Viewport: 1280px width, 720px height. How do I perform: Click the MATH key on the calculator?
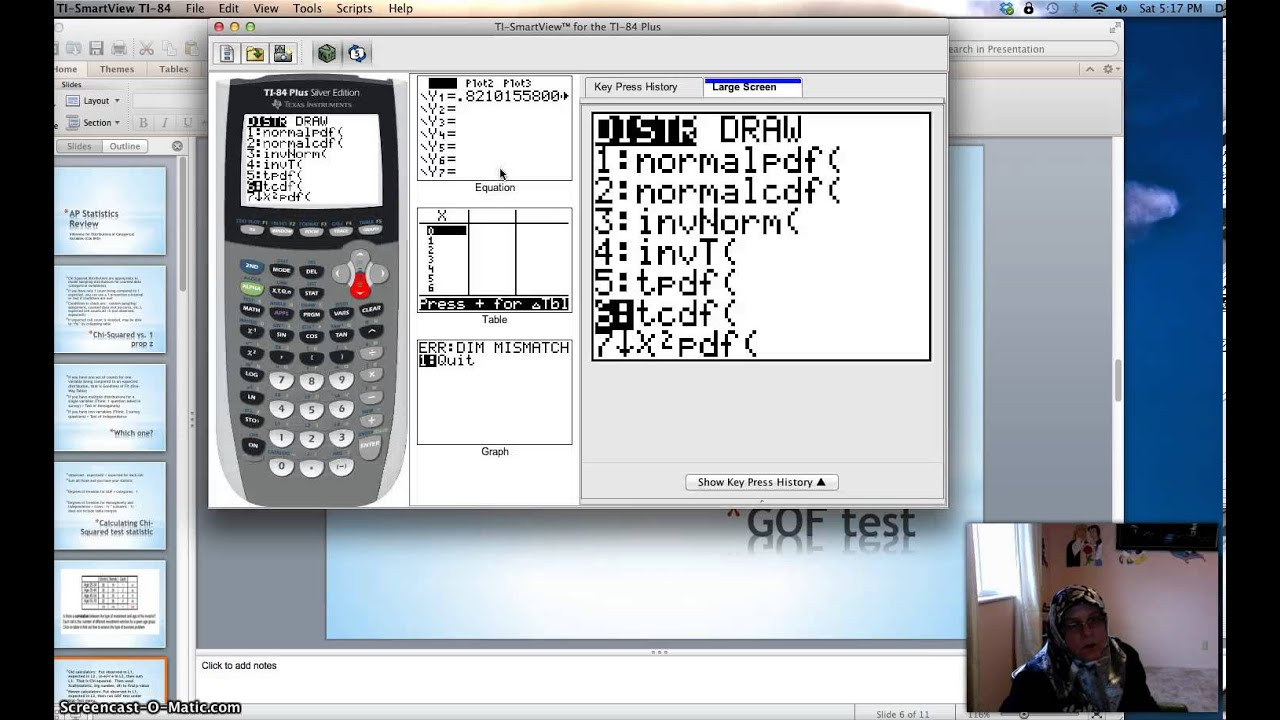(251, 309)
